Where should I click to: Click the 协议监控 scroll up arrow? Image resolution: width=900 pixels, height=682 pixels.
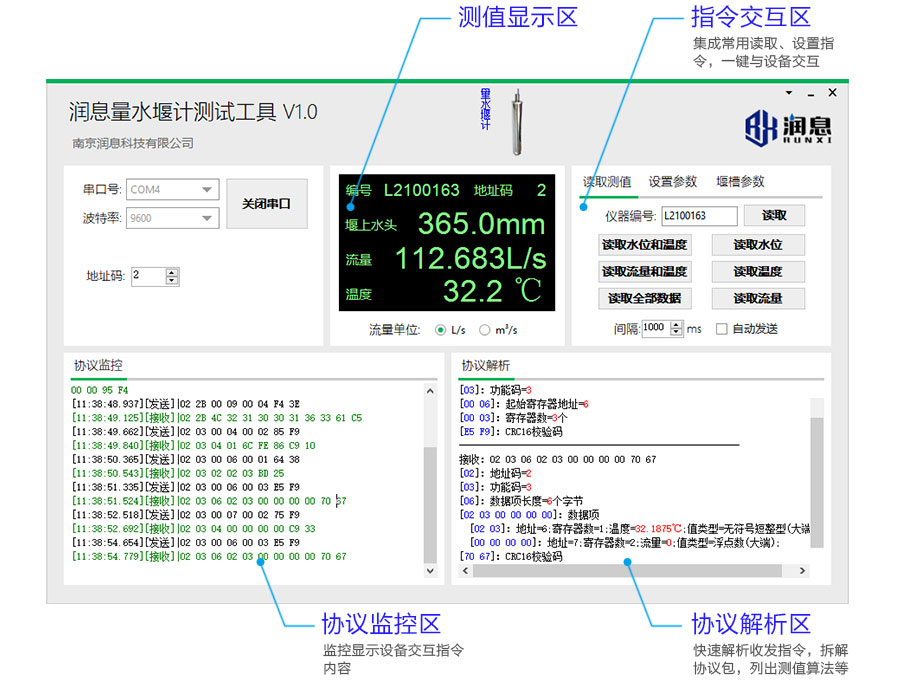click(x=430, y=391)
